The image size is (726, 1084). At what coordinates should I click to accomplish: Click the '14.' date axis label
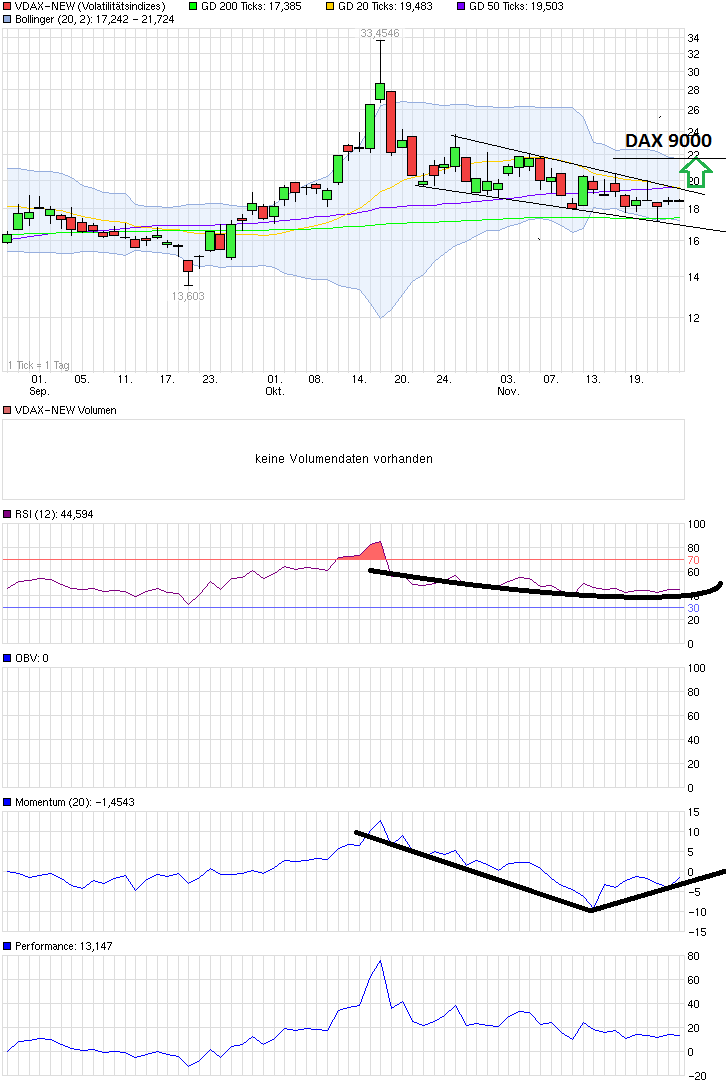[359, 379]
